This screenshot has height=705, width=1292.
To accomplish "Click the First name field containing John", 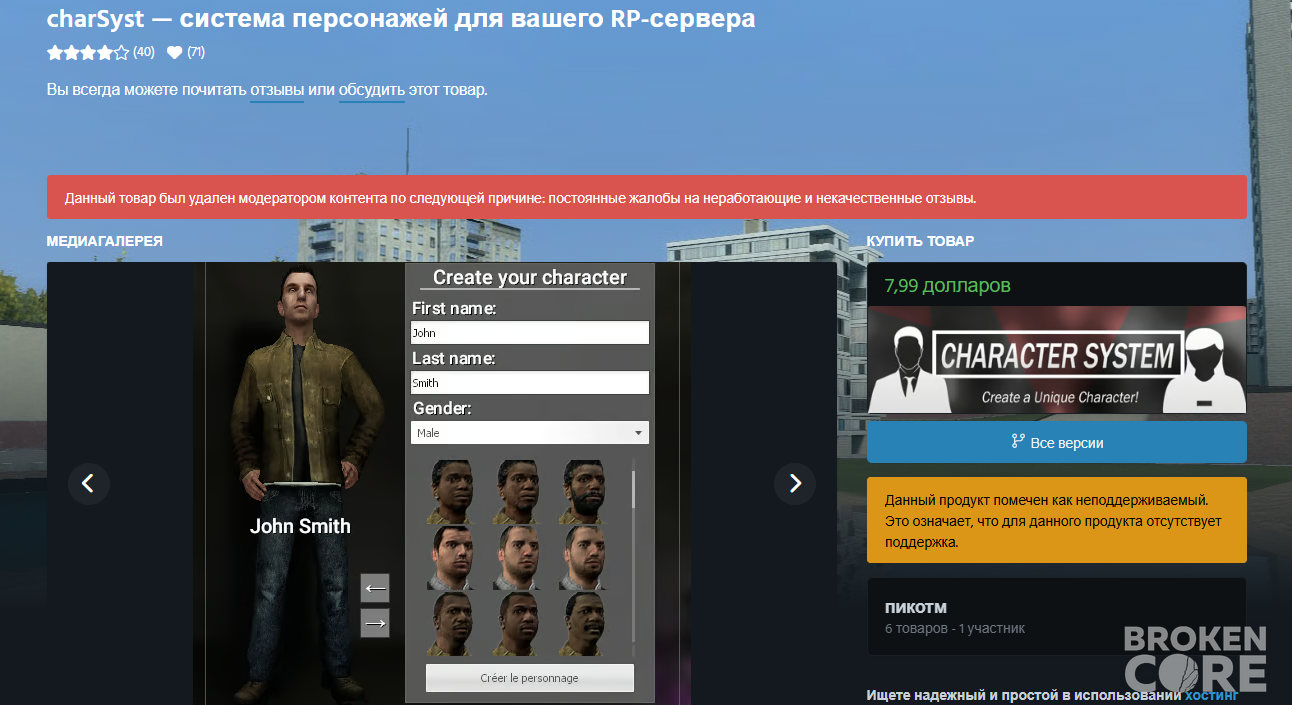I will (530, 333).
